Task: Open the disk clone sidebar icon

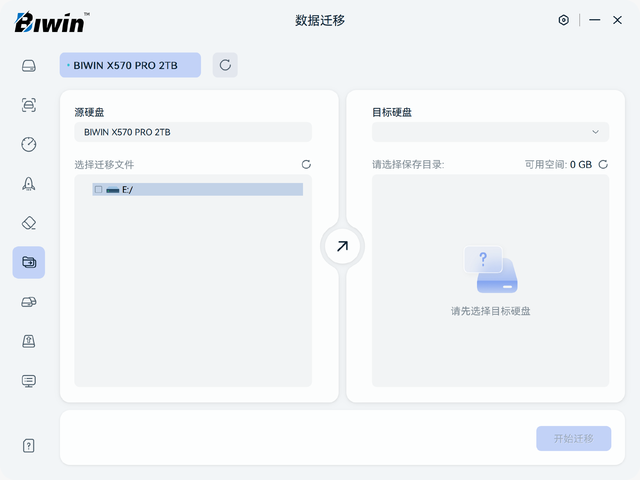Action: pyautogui.click(x=29, y=302)
